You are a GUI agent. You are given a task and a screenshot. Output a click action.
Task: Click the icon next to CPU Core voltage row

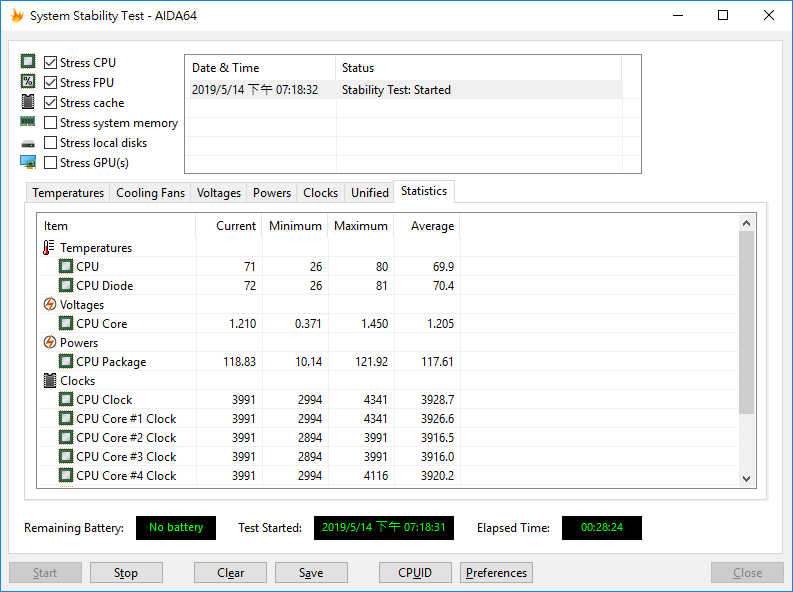click(66, 323)
